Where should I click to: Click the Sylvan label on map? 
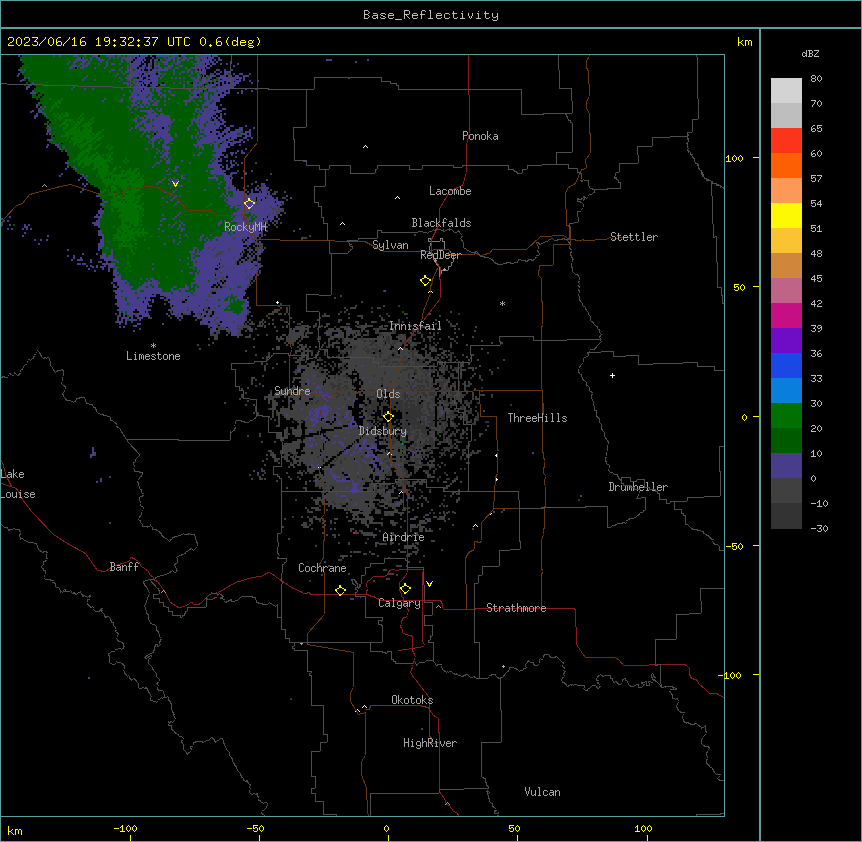pos(390,245)
